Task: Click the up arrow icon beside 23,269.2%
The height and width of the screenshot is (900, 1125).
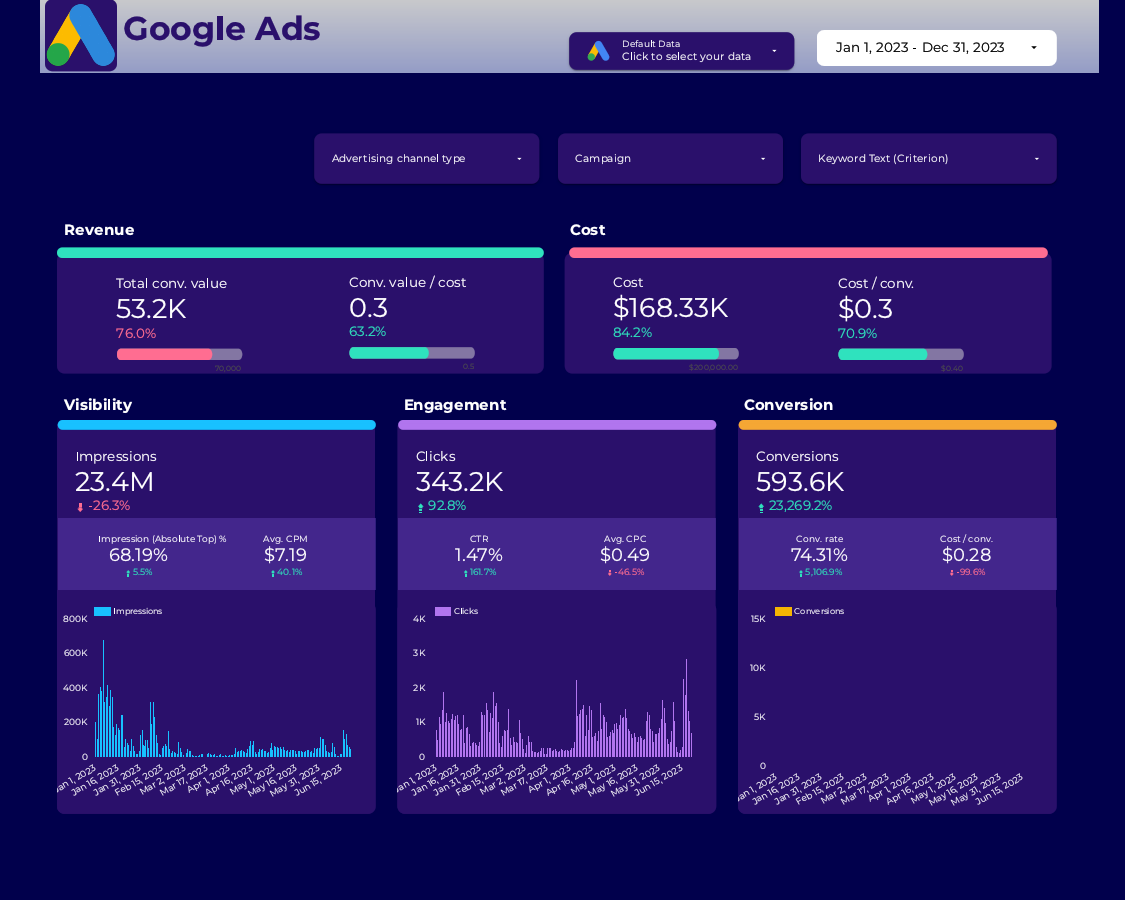Action: tap(763, 506)
